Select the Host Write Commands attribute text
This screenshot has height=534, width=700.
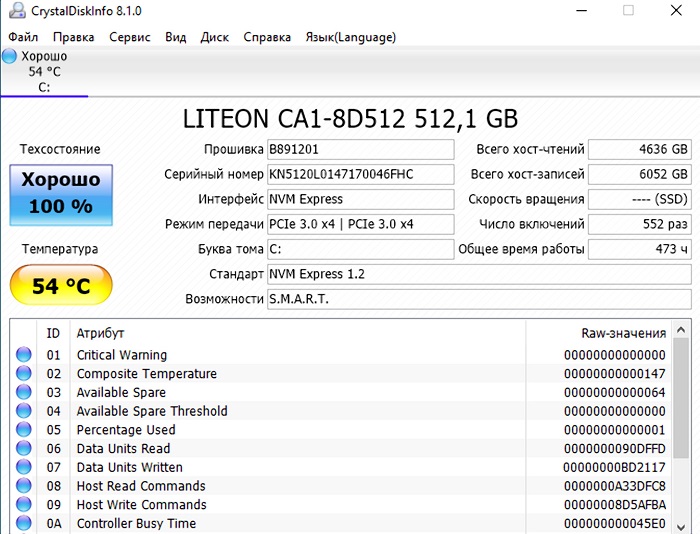[142, 505]
